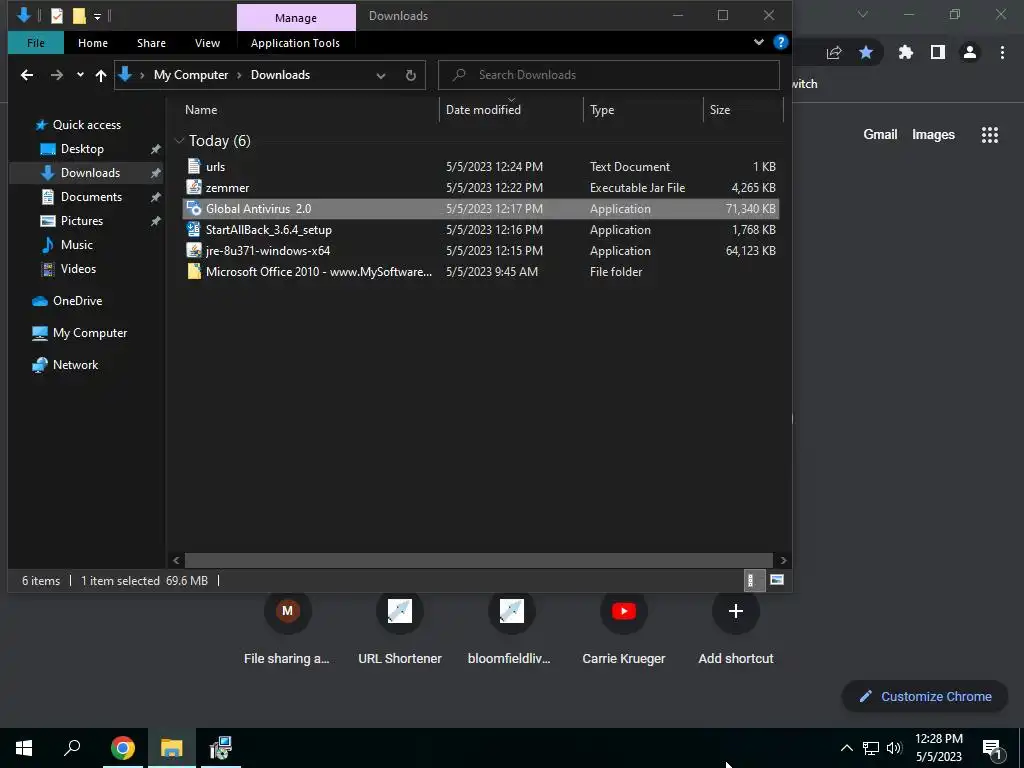Open the File ribbon tab
1024x768 pixels.
36,43
